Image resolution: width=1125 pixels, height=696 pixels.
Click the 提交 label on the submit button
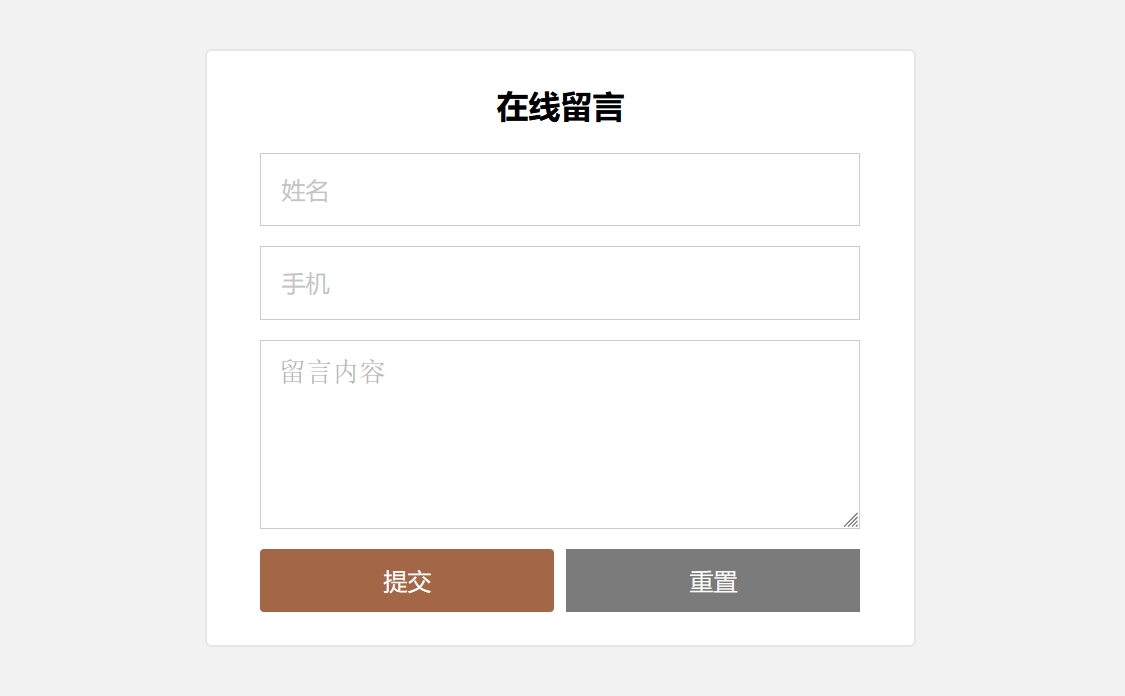(407, 582)
